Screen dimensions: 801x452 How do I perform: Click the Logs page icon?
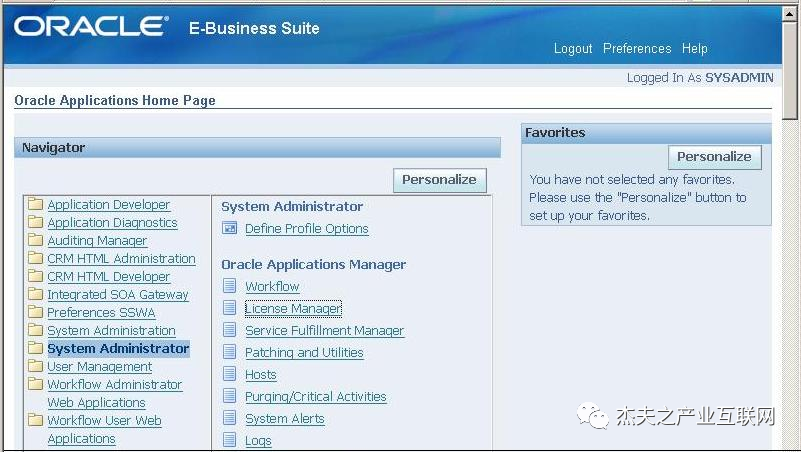230,439
